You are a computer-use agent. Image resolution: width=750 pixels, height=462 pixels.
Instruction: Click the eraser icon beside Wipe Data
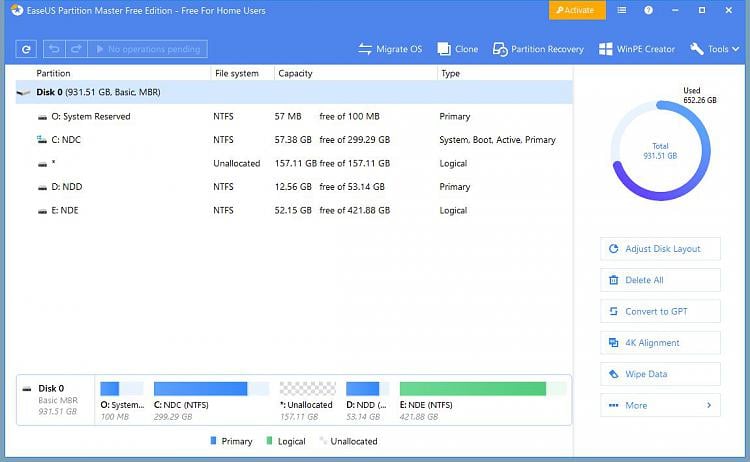pyautogui.click(x=614, y=374)
